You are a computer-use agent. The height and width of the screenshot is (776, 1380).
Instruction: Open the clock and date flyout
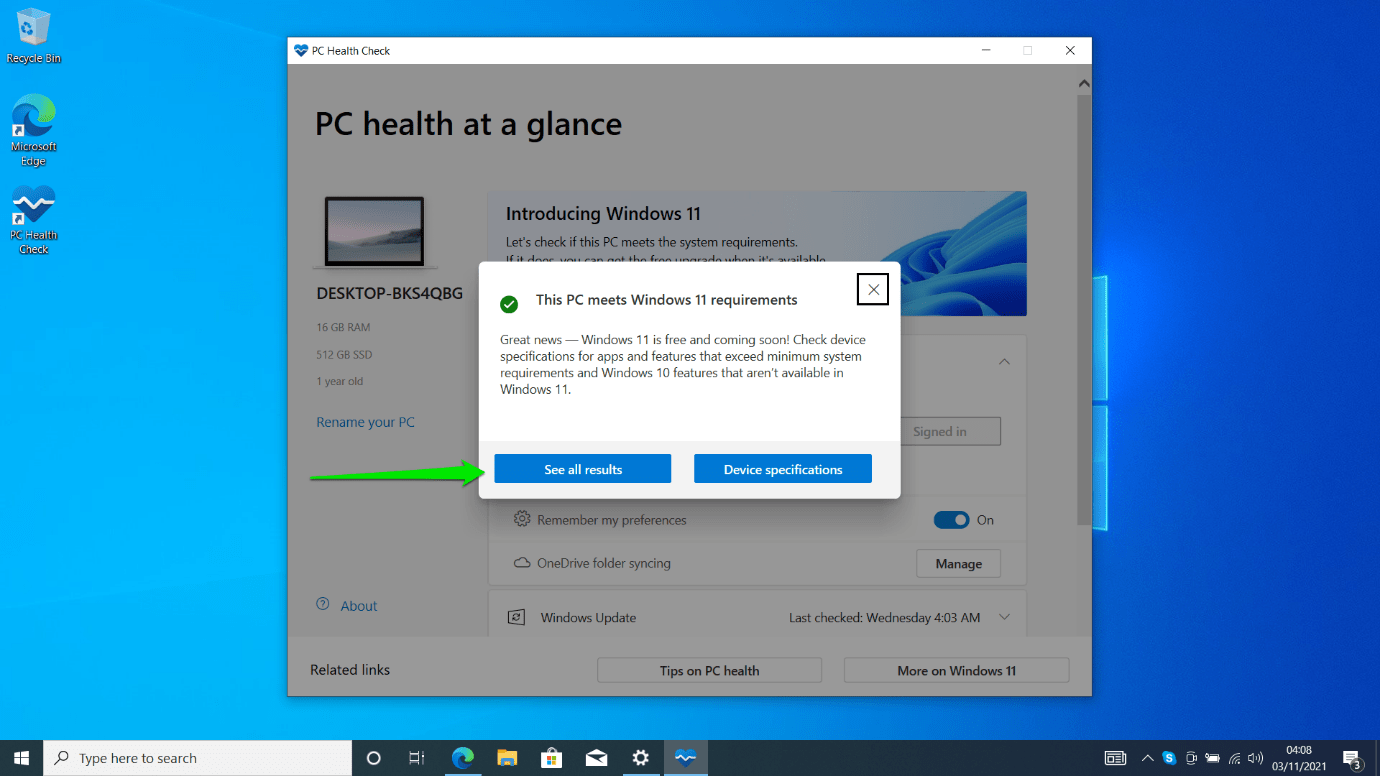tap(1299, 758)
